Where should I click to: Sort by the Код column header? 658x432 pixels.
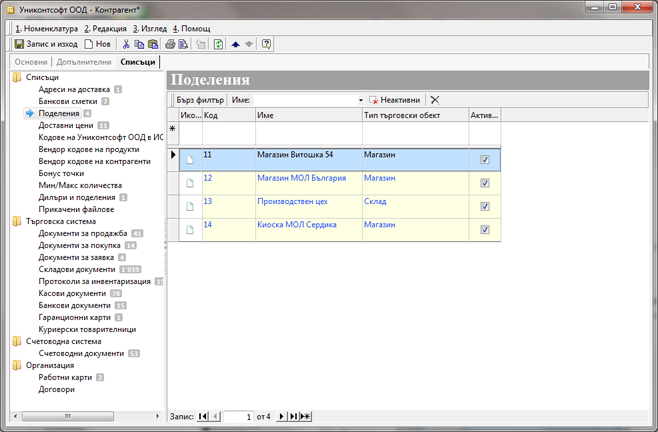[x=229, y=115]
